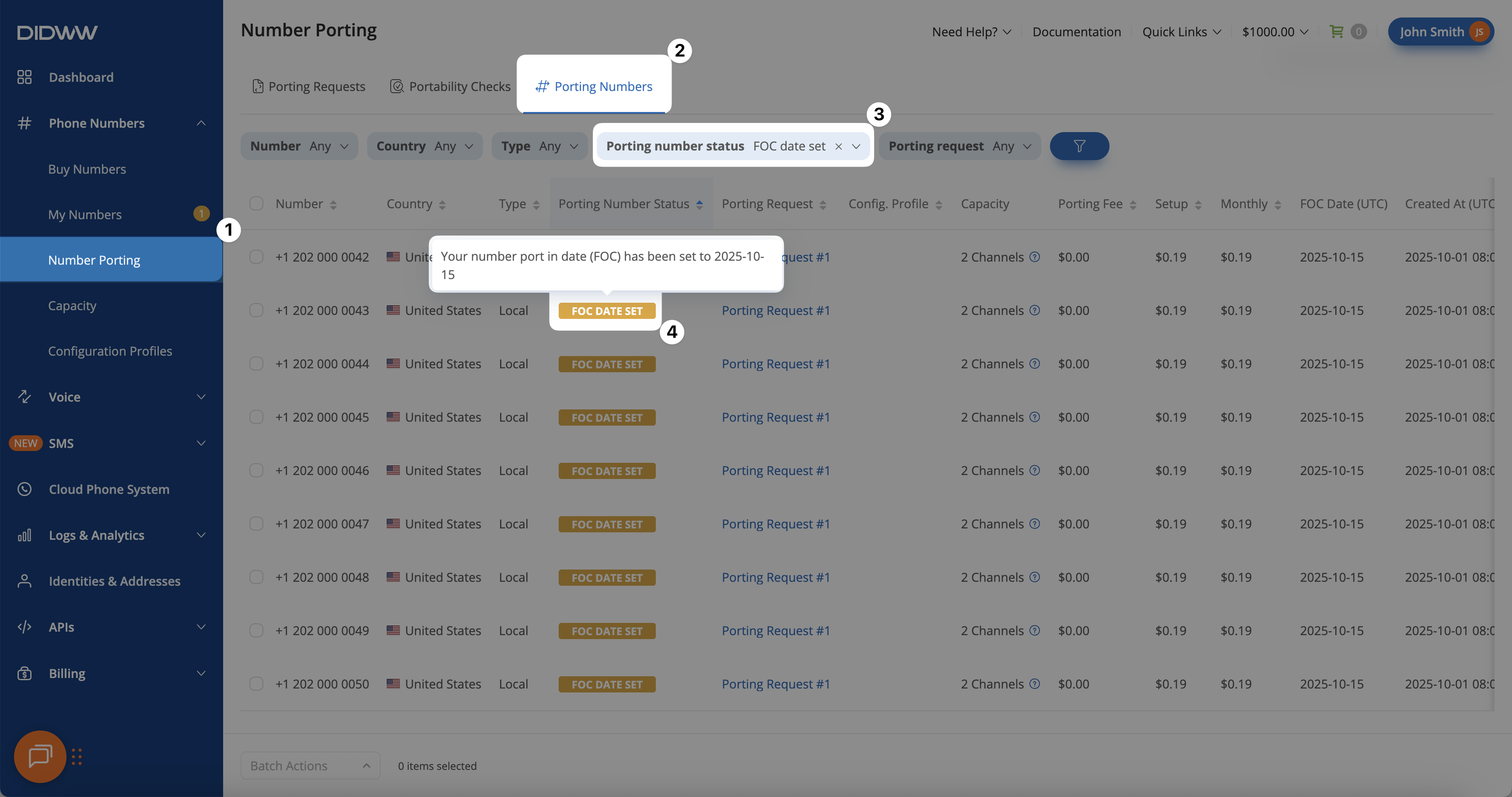This screenshot has width=1512, height=797.
Task: Switch to the Porting Requests tab
Action: point(309,87)
